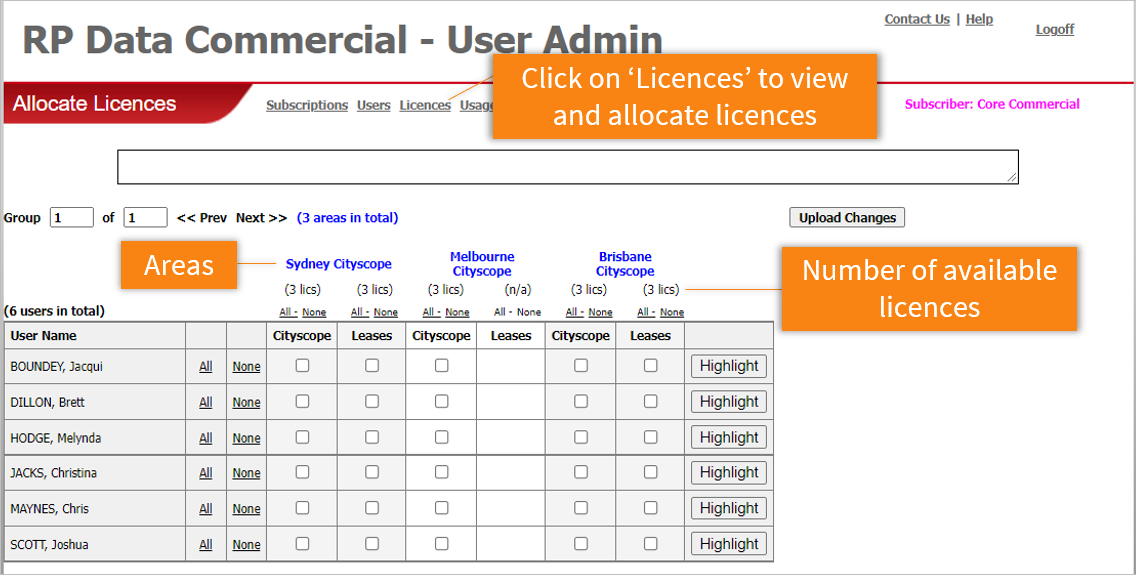This screenshot has height=575, width=1136.
Task: Select All licences for BOUNDEY, Jacqui
Action: [x=206, y=366]
